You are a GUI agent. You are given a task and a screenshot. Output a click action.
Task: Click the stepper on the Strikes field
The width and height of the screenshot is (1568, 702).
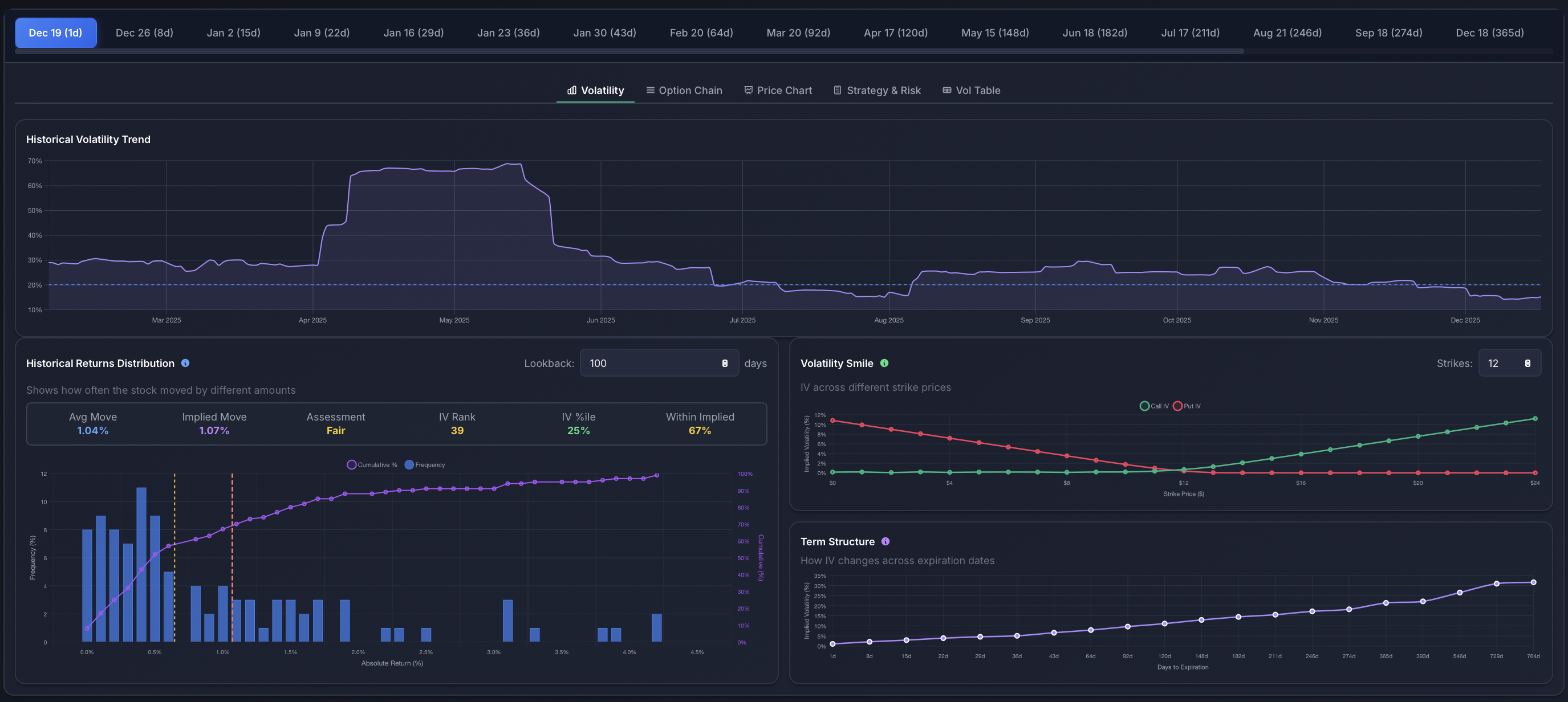[1528, 362]
